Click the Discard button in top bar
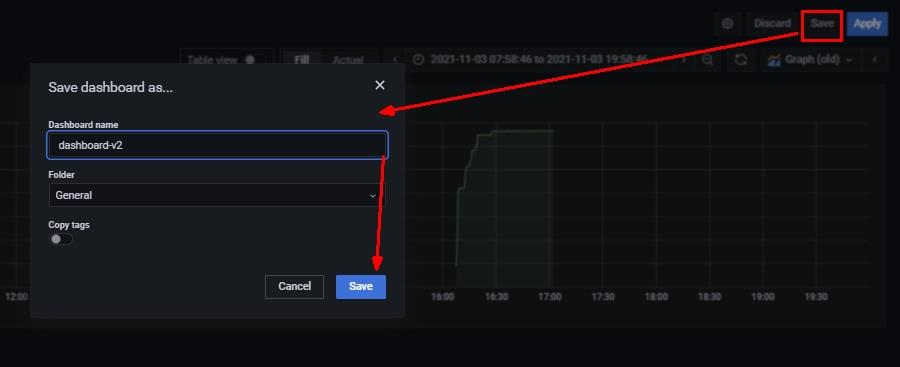The width and height of the screenshot is (900, 367). [x=772, y=24]
